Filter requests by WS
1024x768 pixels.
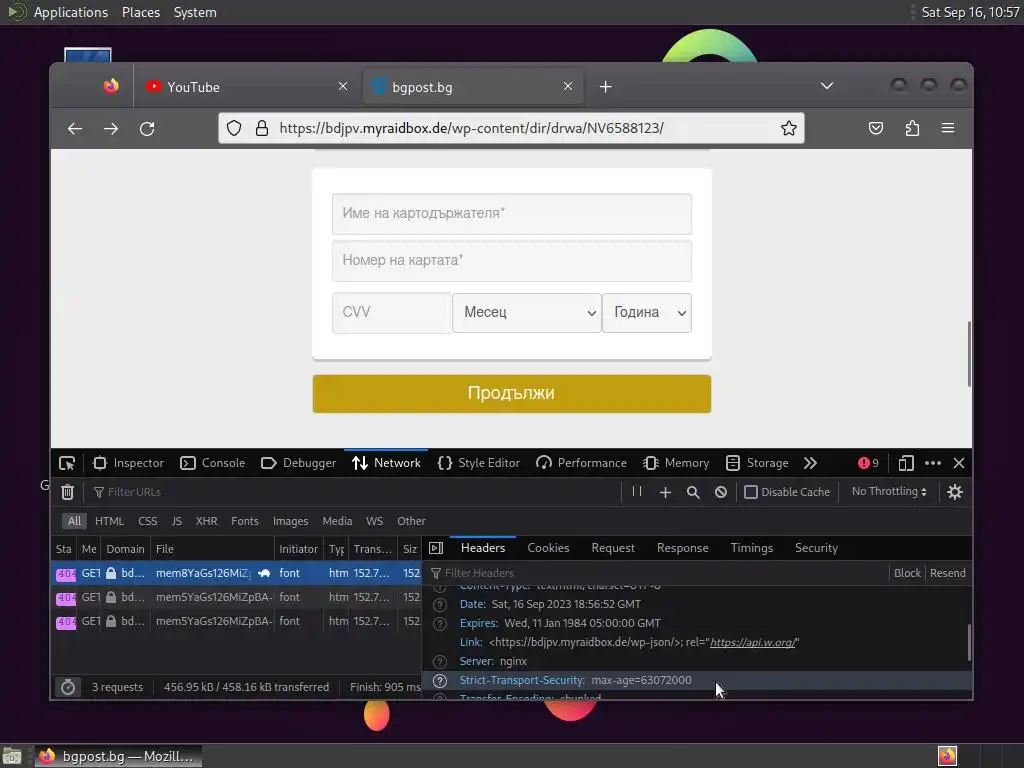point(374,521)
